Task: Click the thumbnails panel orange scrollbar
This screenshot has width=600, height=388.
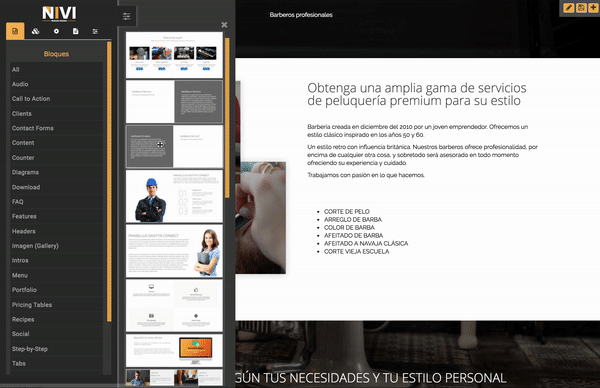Action: click(227, 117)
